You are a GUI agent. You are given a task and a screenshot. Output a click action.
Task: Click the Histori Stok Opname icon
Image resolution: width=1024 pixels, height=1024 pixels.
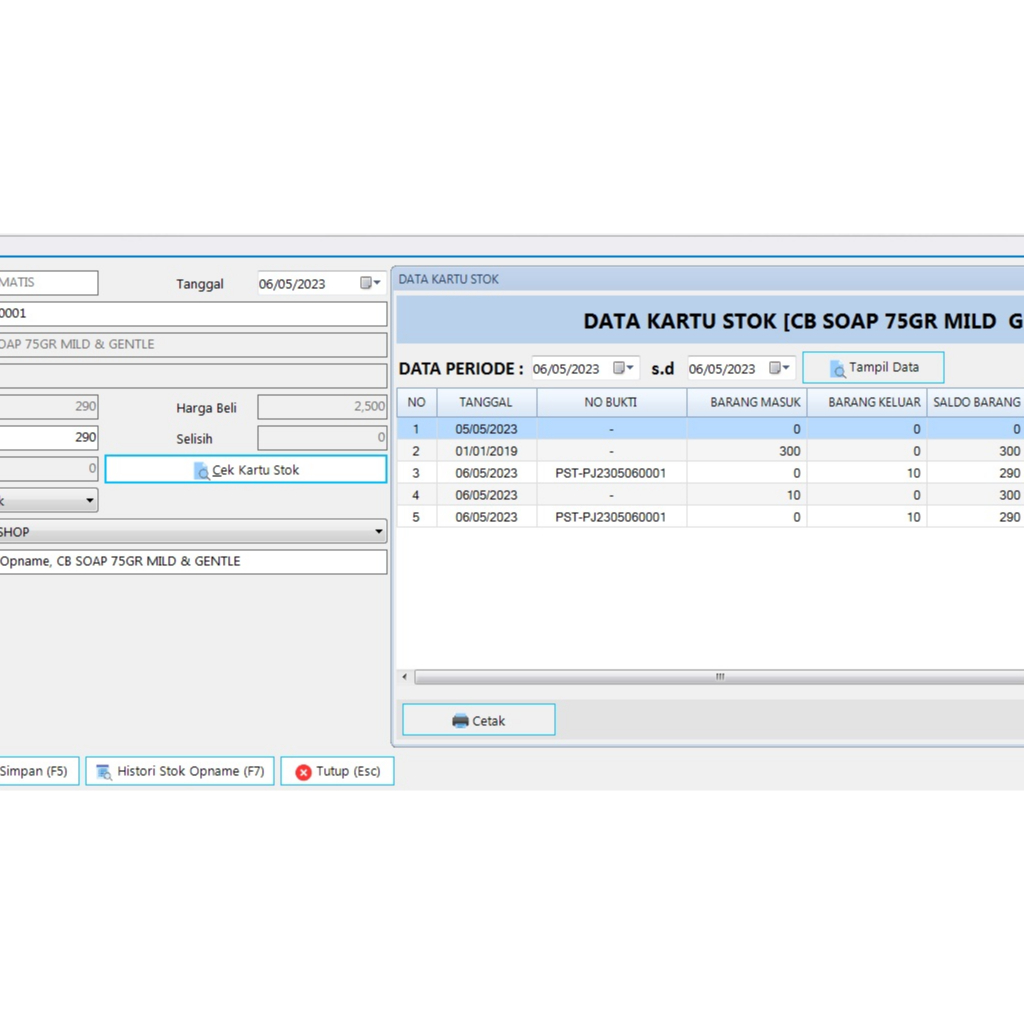(x=103, y=772)
